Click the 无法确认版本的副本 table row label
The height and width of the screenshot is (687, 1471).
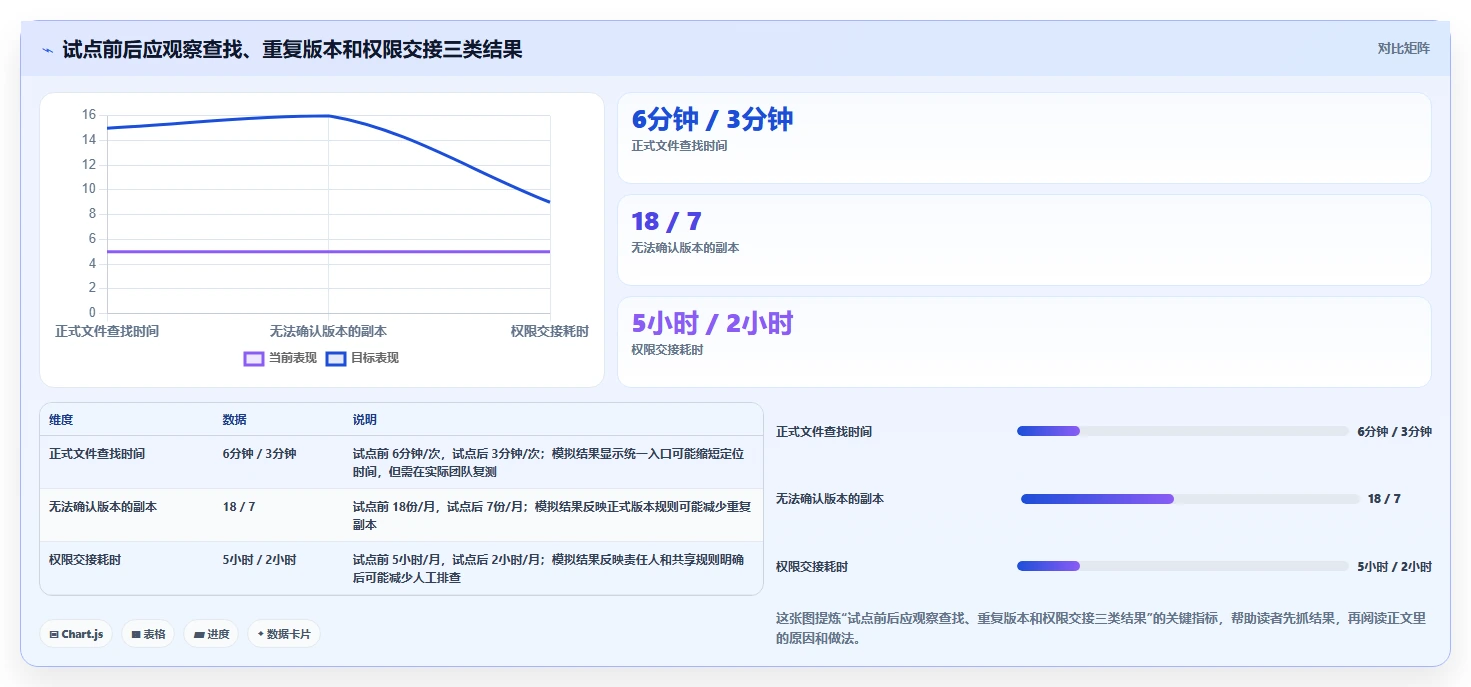coord(103,507)
